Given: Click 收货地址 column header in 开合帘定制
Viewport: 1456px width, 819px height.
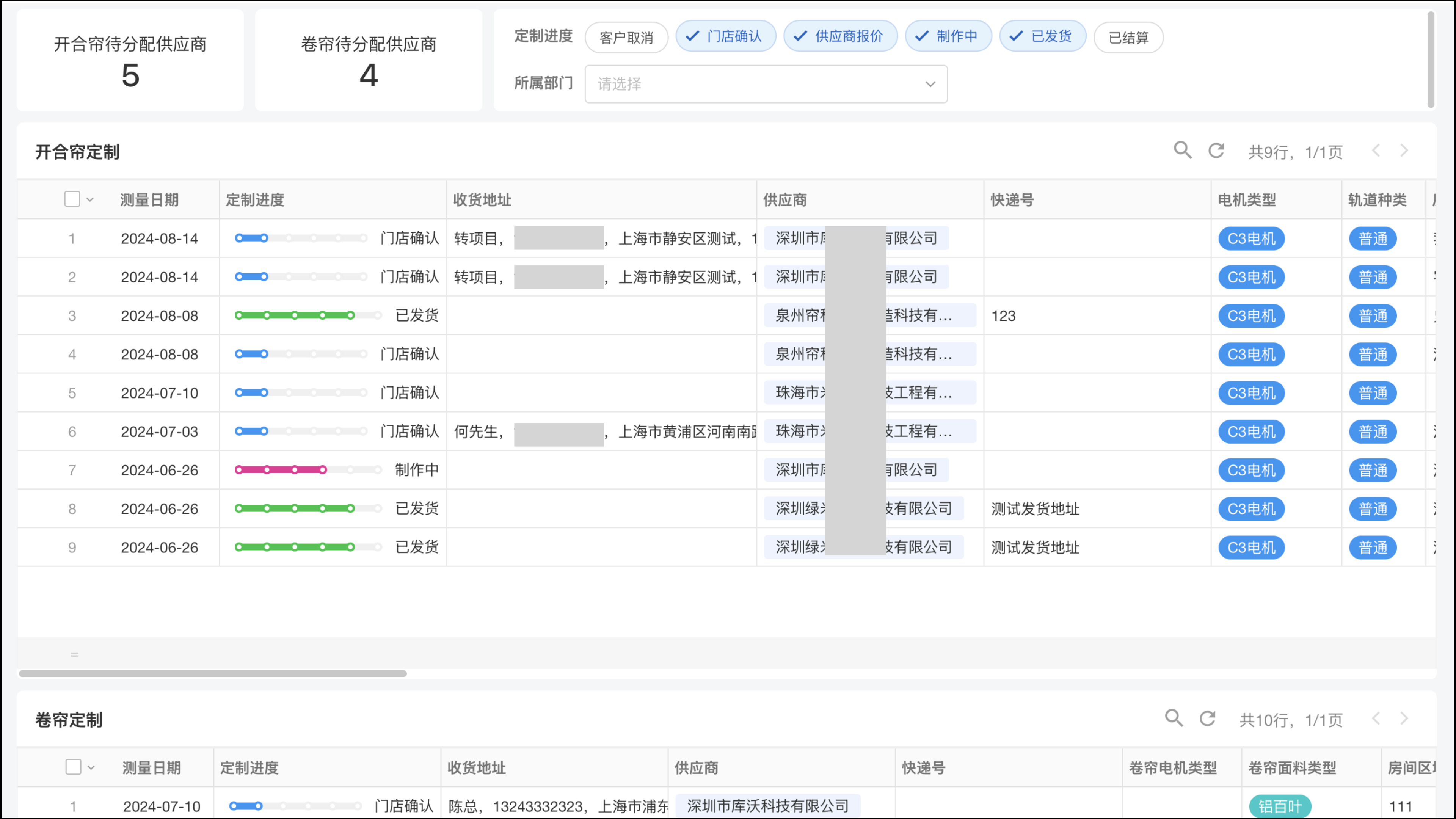Looking at the screenshot, I should click(x=482, y=199).
